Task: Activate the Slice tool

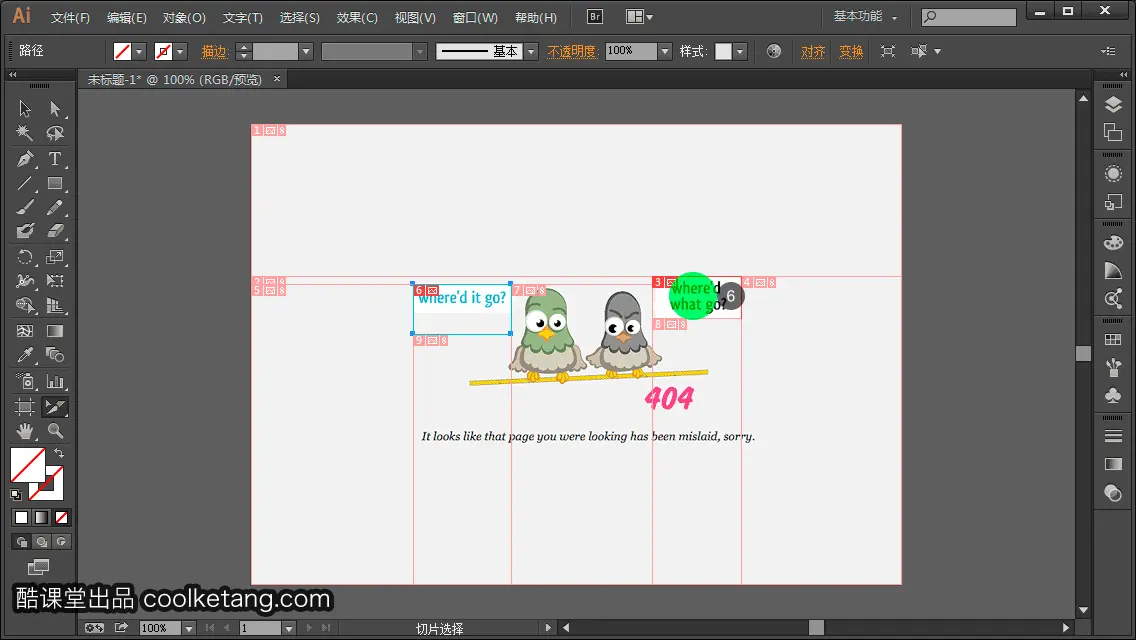Action: click(55, 407)
